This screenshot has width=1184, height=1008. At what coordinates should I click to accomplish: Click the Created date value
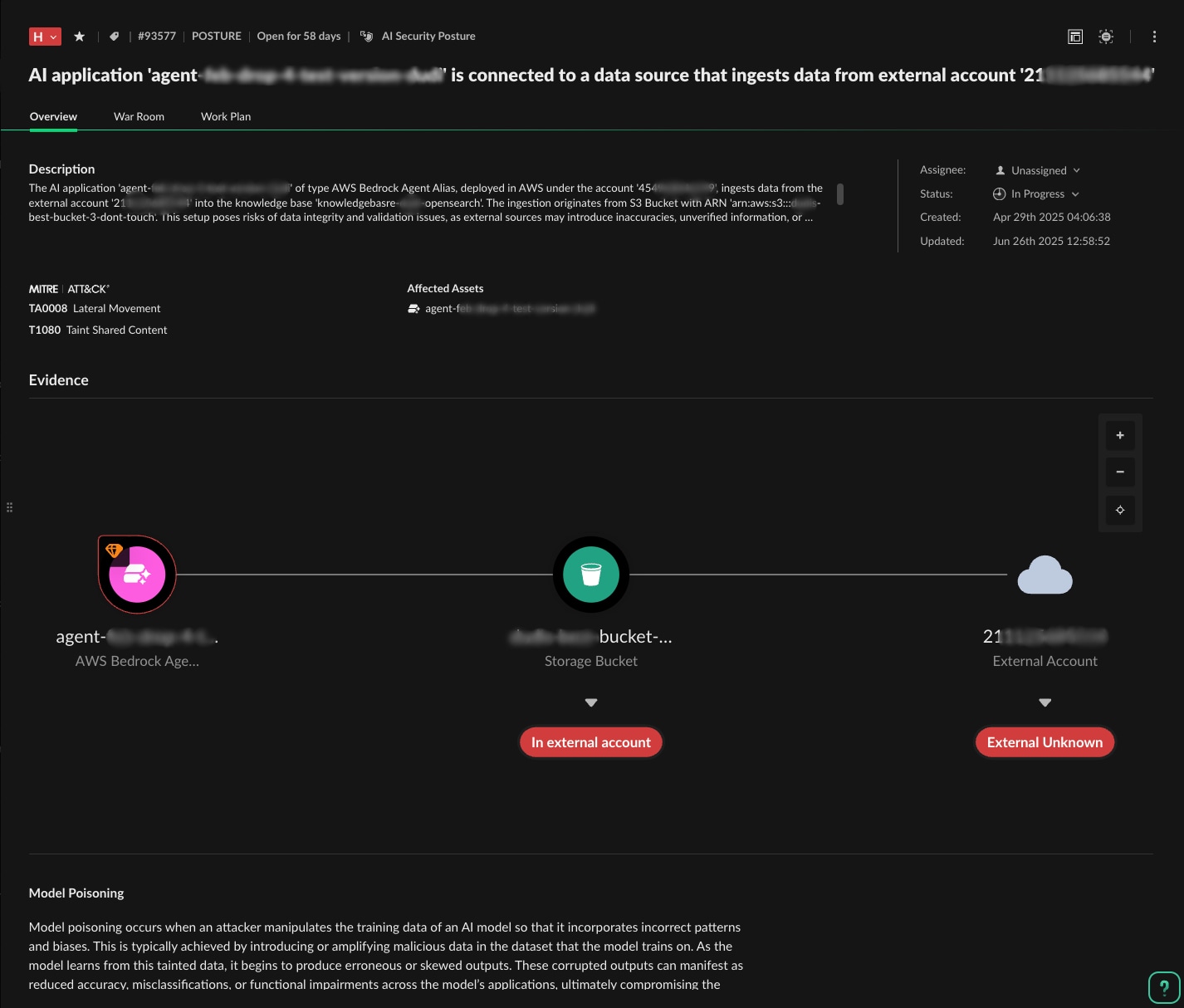point(1052,218)
